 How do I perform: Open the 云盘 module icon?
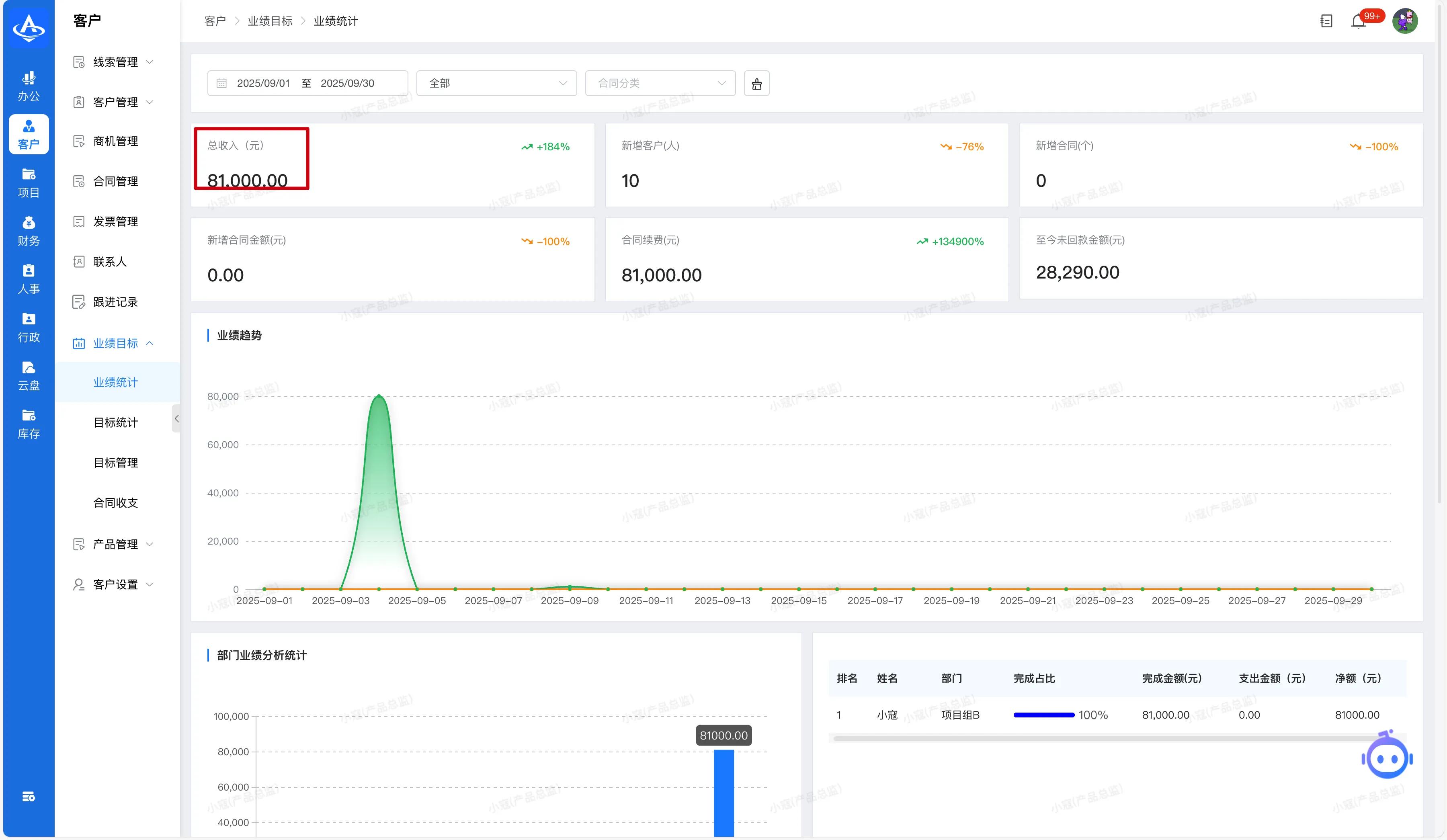click(x=29, y=375)
